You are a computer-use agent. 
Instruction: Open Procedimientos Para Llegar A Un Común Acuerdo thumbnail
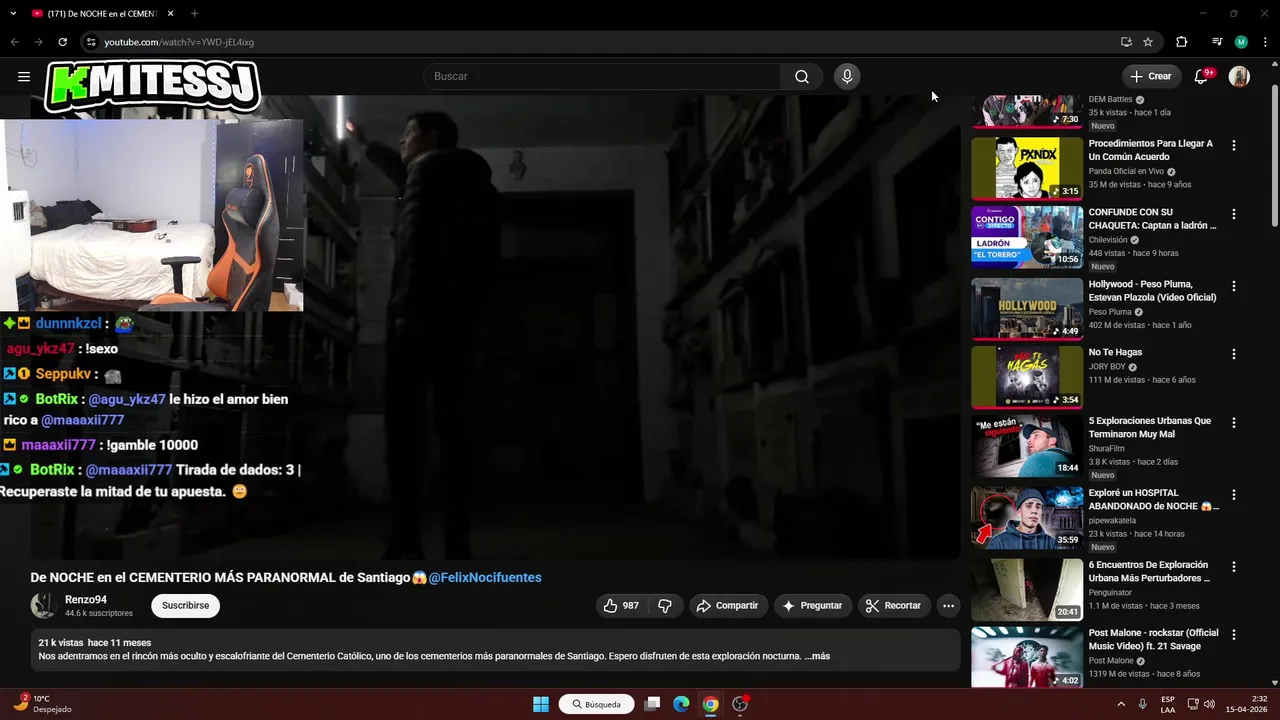(1027, 168)
